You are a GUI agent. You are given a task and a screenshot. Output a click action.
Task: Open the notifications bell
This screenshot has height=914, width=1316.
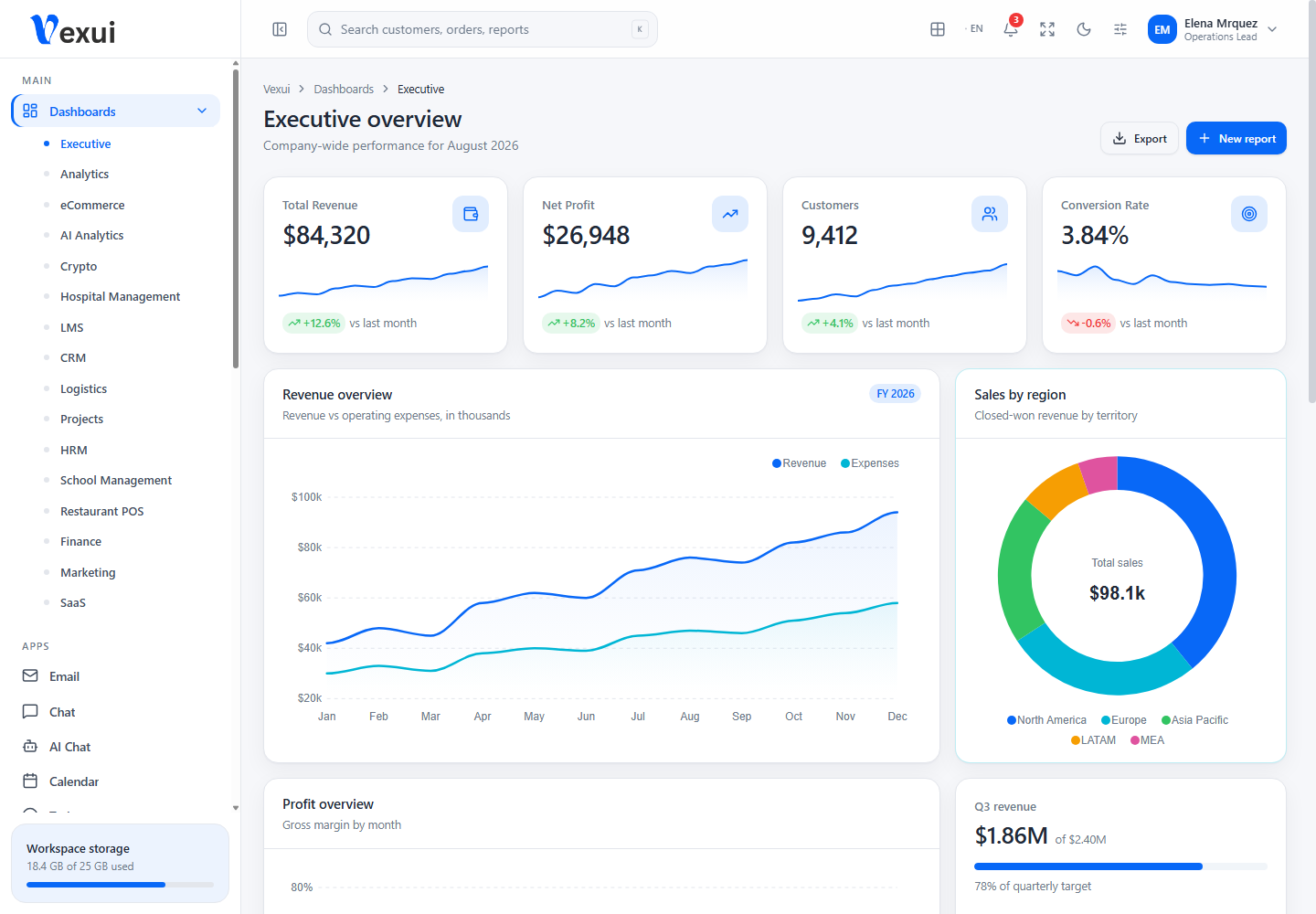1011,29
